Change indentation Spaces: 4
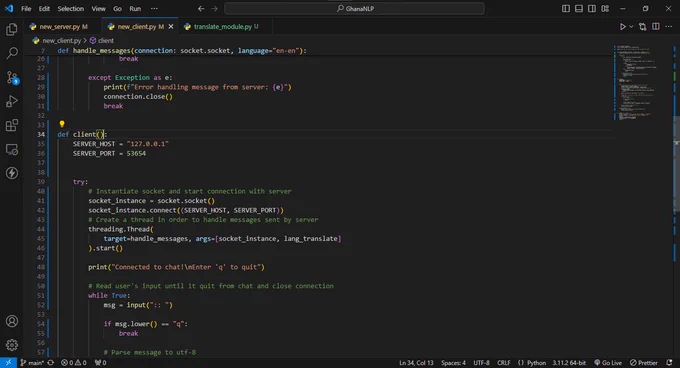Viewport: 680px width, 368px height. [x=453, y=362]
